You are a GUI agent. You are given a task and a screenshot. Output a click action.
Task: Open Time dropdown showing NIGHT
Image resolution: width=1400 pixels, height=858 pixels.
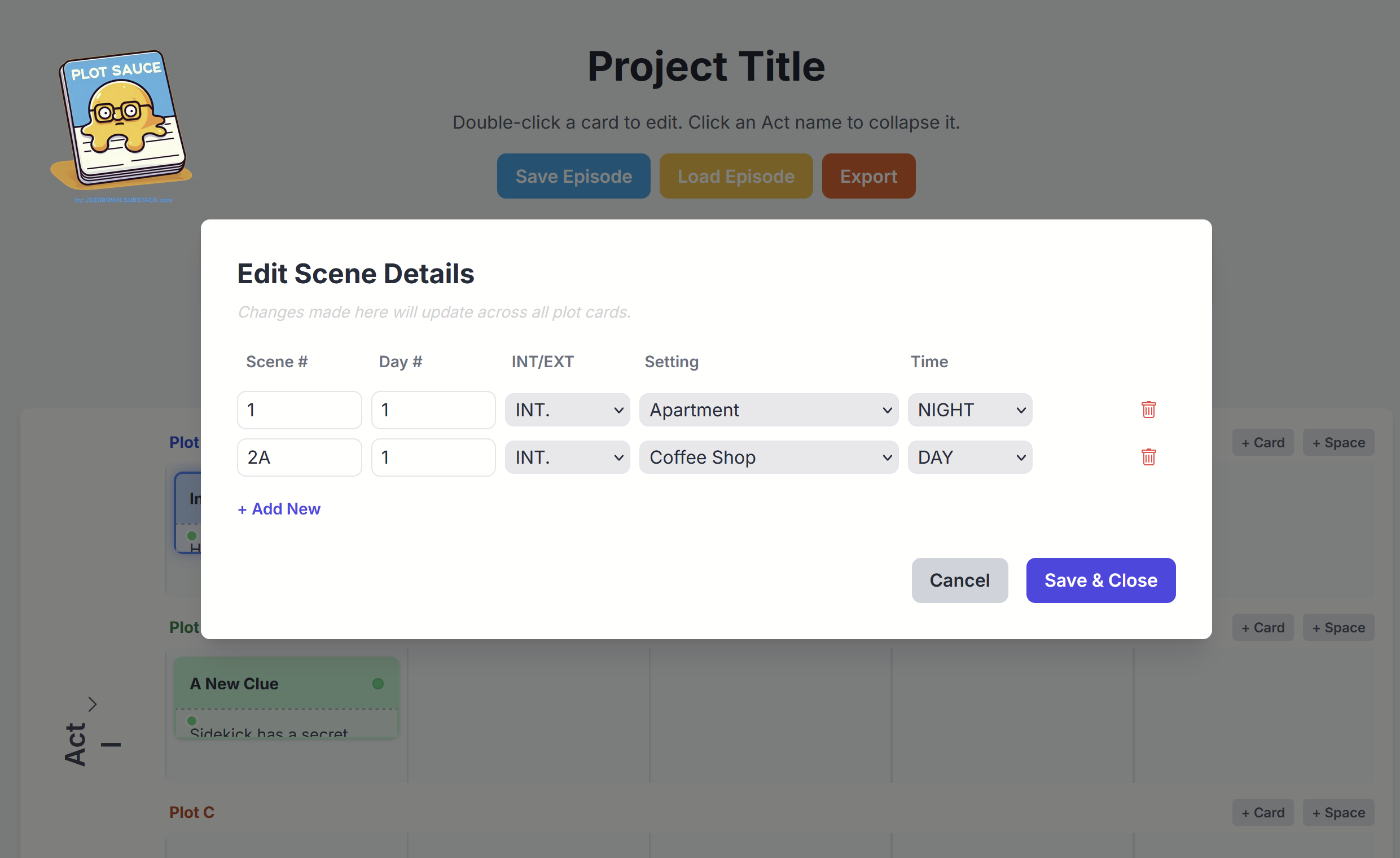tap(969, 410)
